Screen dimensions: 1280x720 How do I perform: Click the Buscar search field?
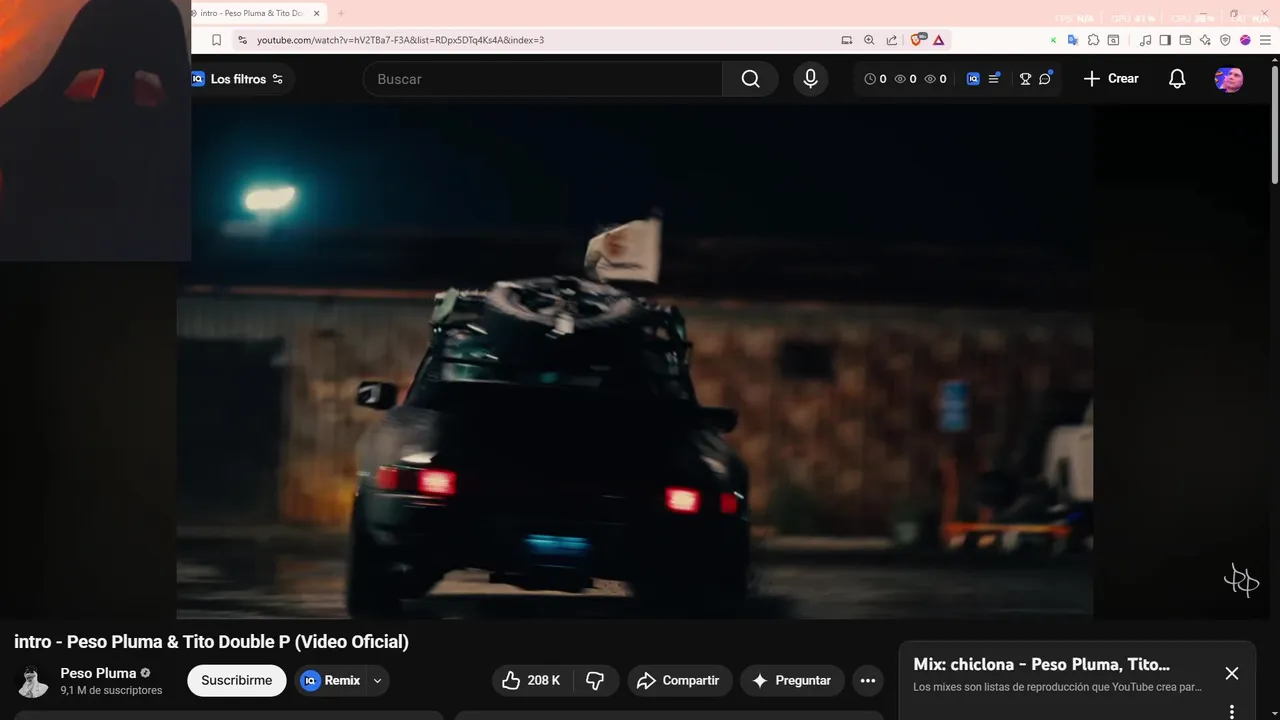(543, 79)
